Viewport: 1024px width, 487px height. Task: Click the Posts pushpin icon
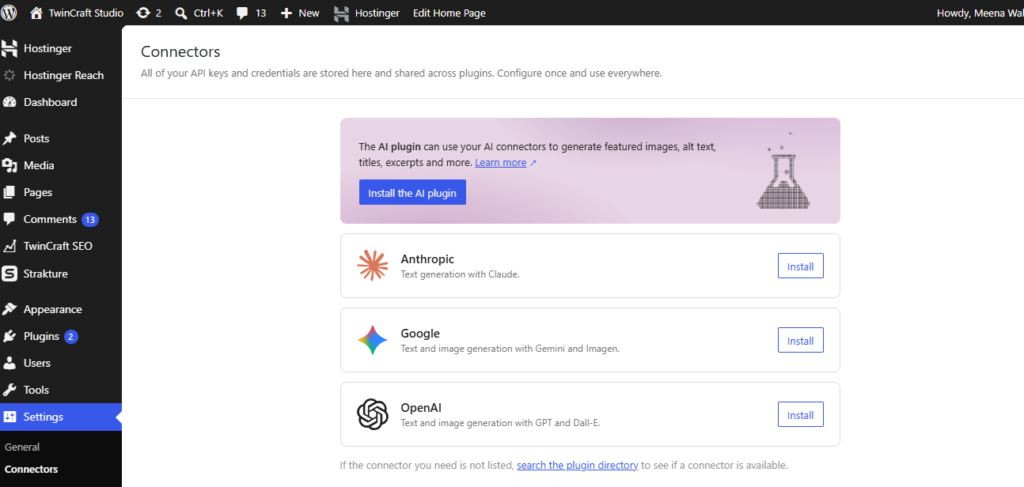point(9,138)
